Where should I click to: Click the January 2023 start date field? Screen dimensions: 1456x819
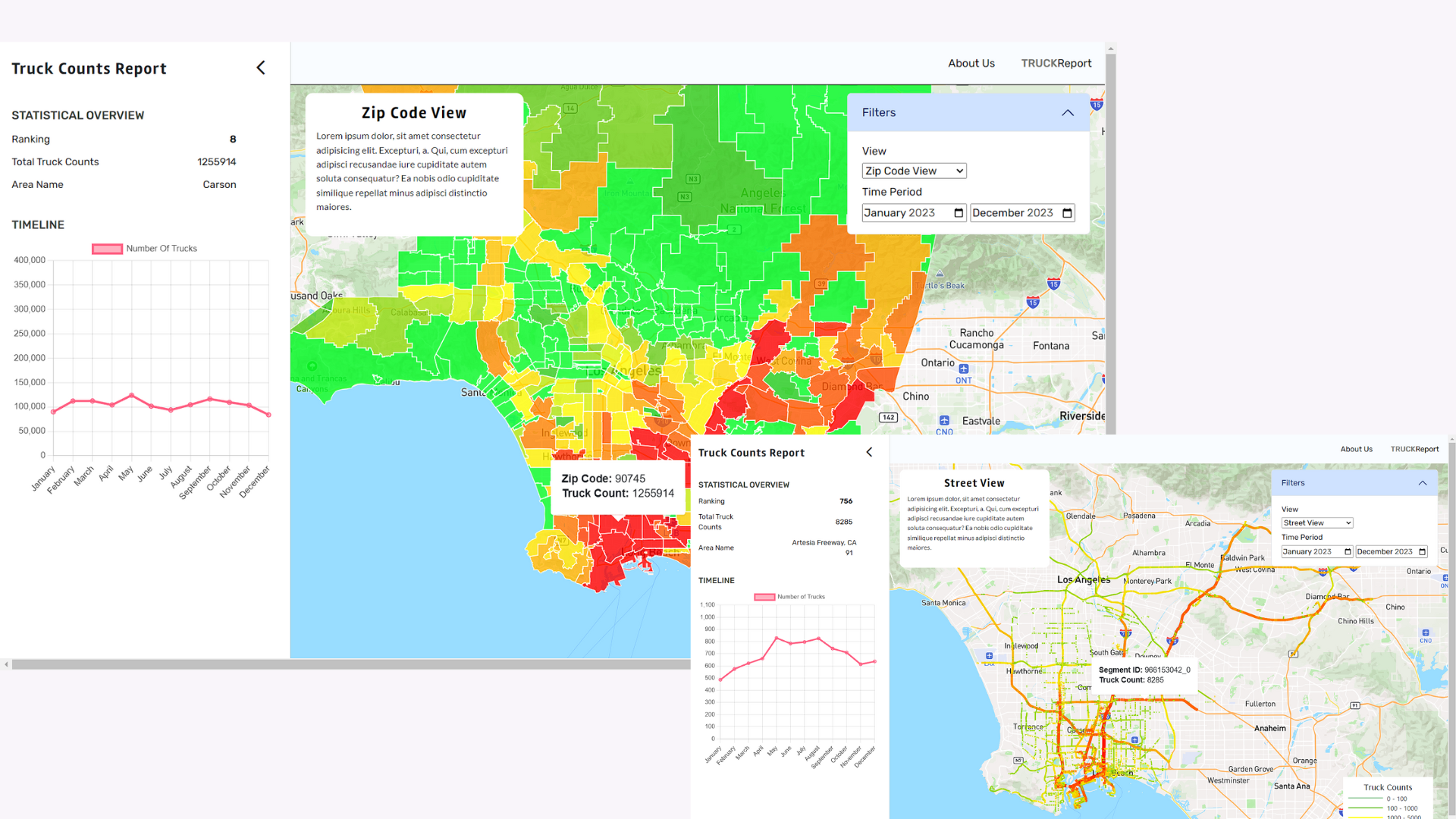pos(914,213)
